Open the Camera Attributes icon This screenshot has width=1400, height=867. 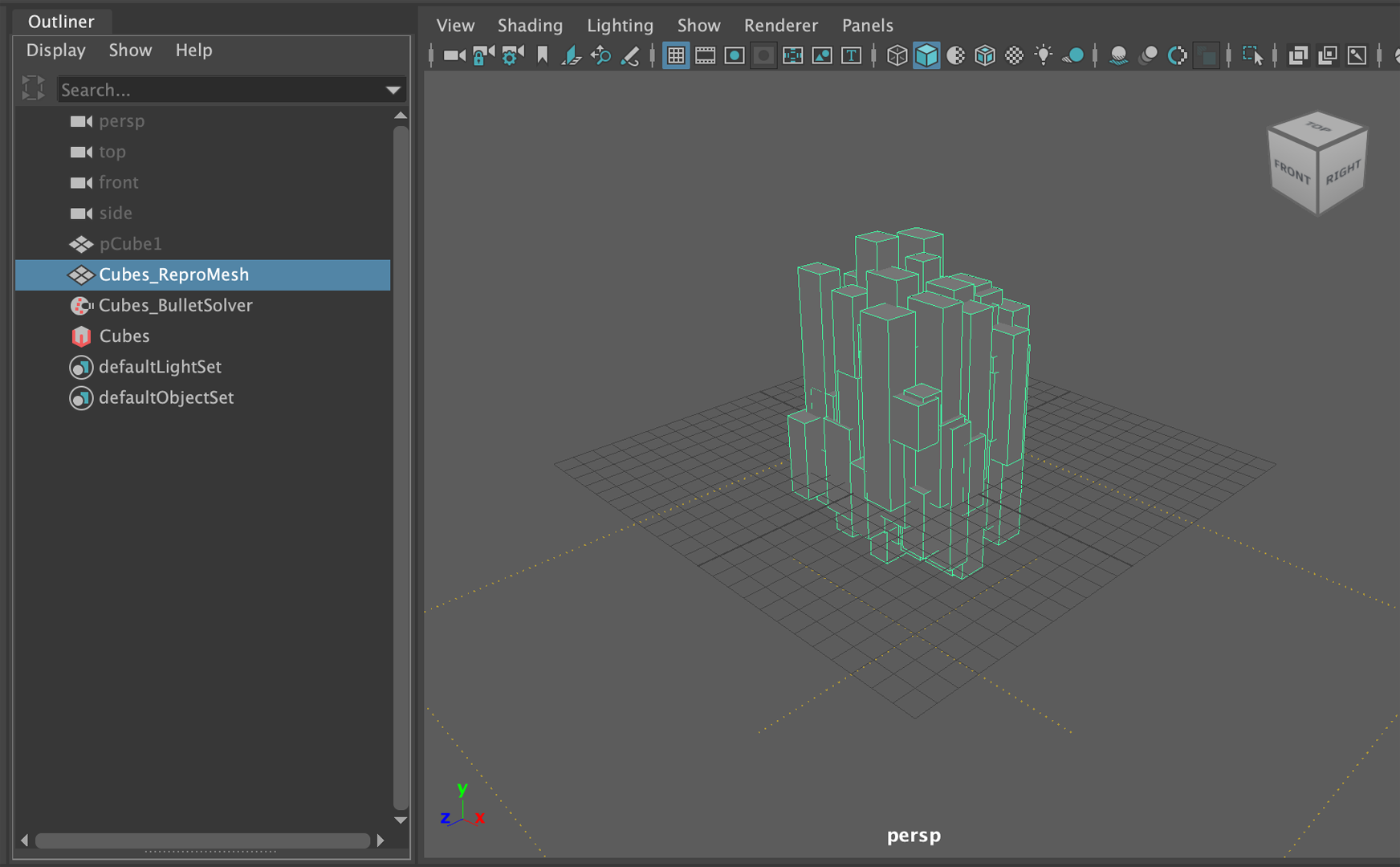pos(512,55)
